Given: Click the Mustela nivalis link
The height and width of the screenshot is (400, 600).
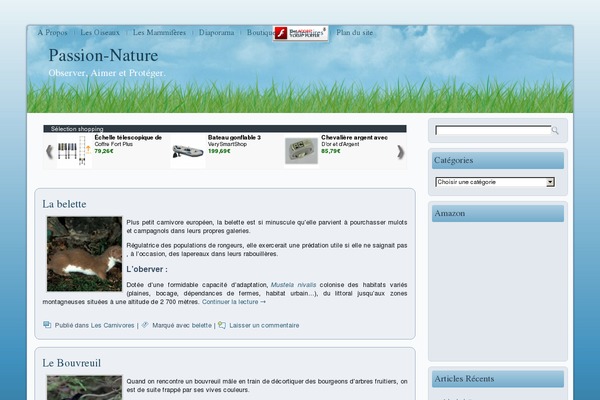Looking at the screenshot, I should point(293,285).
